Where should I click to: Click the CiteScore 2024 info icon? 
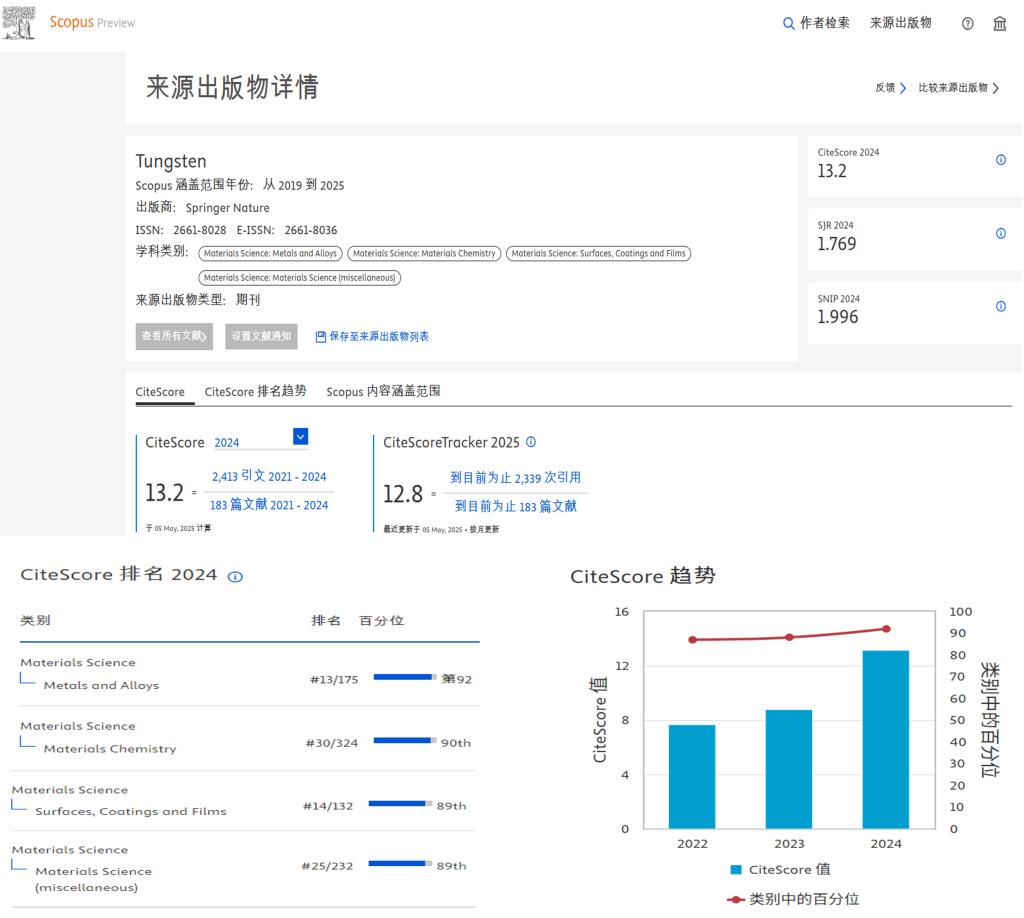(x=1000, y=159)
